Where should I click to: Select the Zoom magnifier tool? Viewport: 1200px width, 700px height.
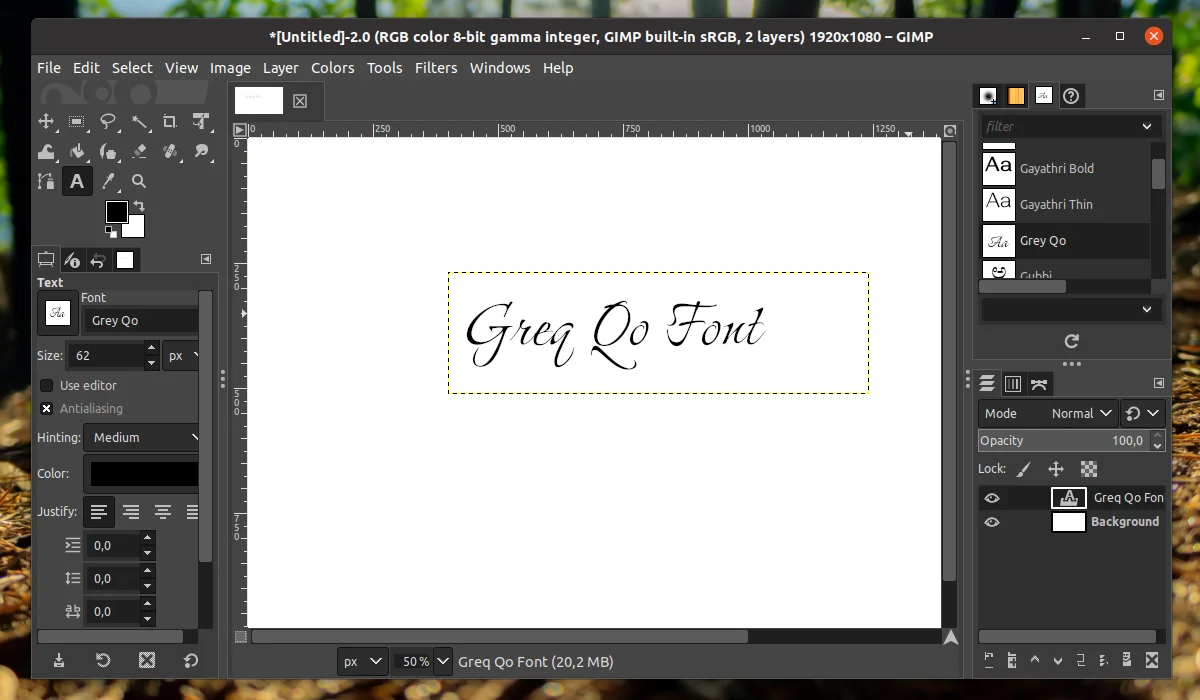tap(139, 181)
